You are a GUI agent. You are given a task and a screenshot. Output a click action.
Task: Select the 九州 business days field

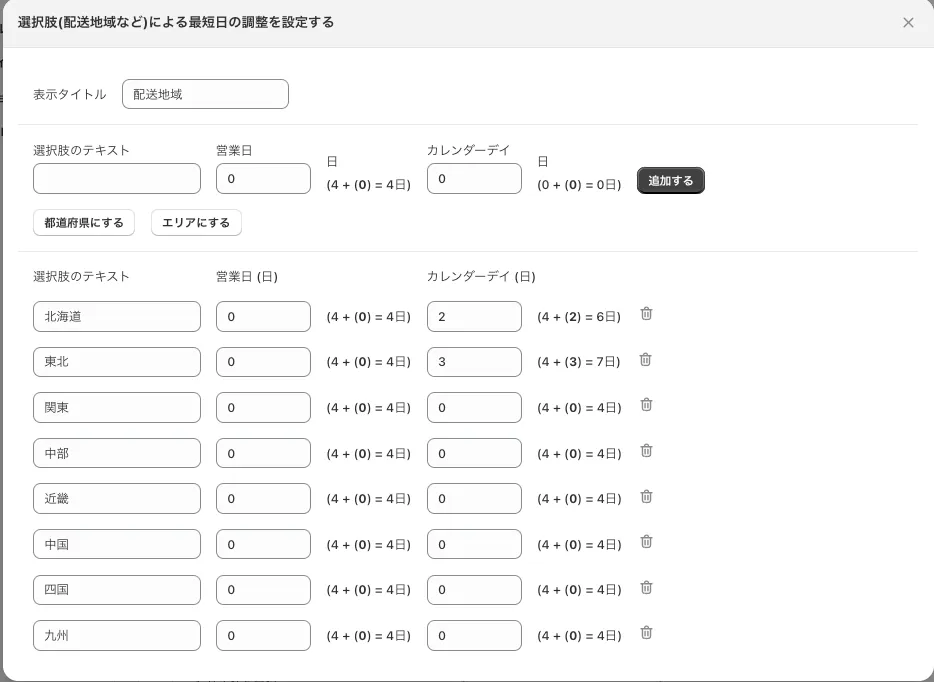click(x=263, y=636)
